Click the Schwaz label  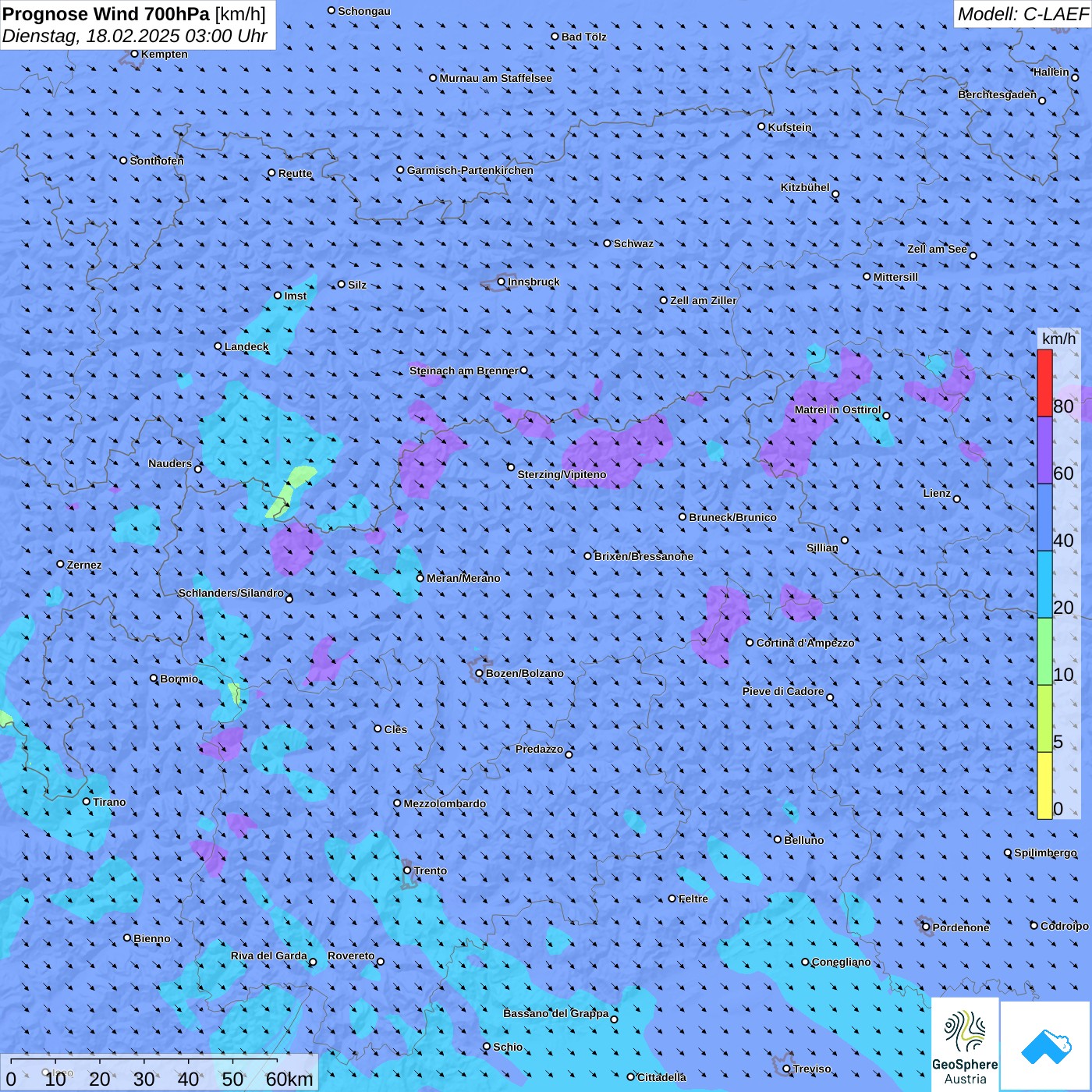pos(633,243)
